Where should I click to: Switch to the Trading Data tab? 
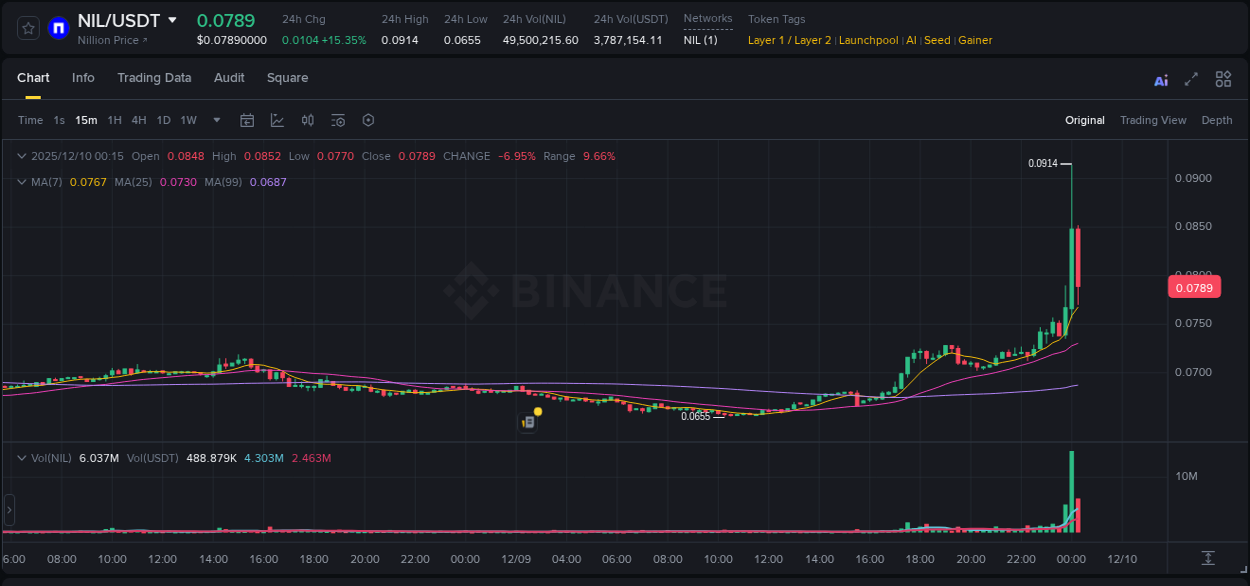point(154,78)
